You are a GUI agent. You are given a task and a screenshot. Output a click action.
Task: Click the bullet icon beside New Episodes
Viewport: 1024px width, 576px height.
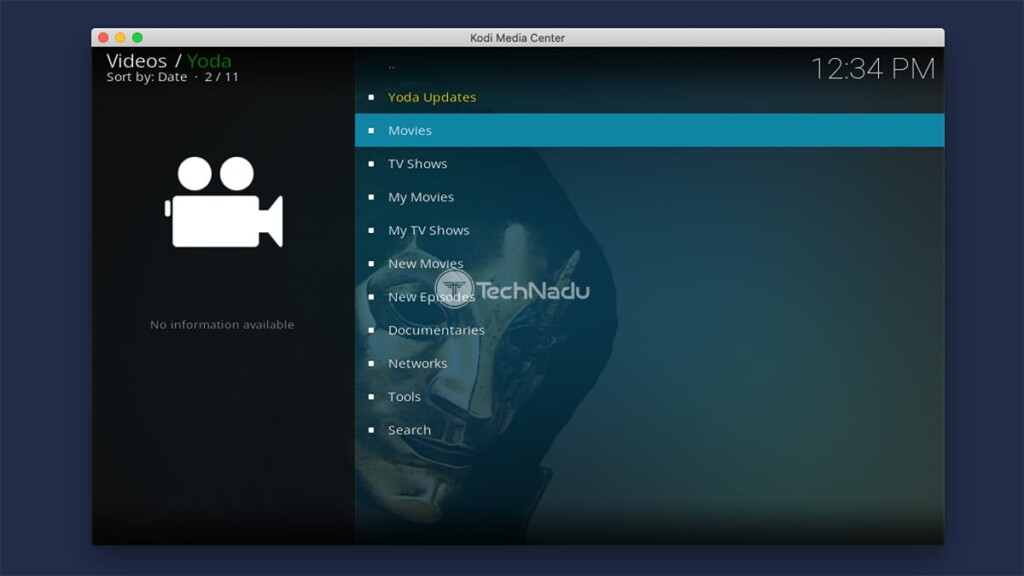(x=372, y=297)
